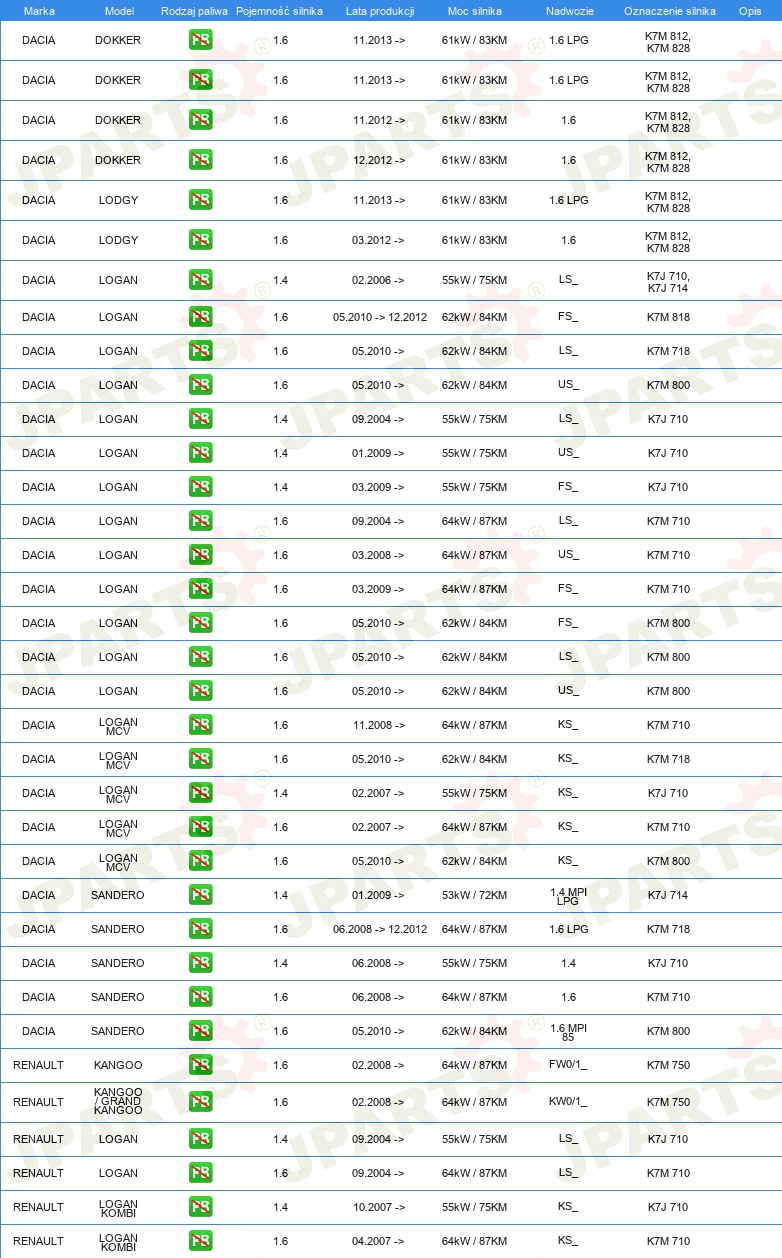Click the PB icon for Logan 1.4 01.2009

[x=200, y=453]
